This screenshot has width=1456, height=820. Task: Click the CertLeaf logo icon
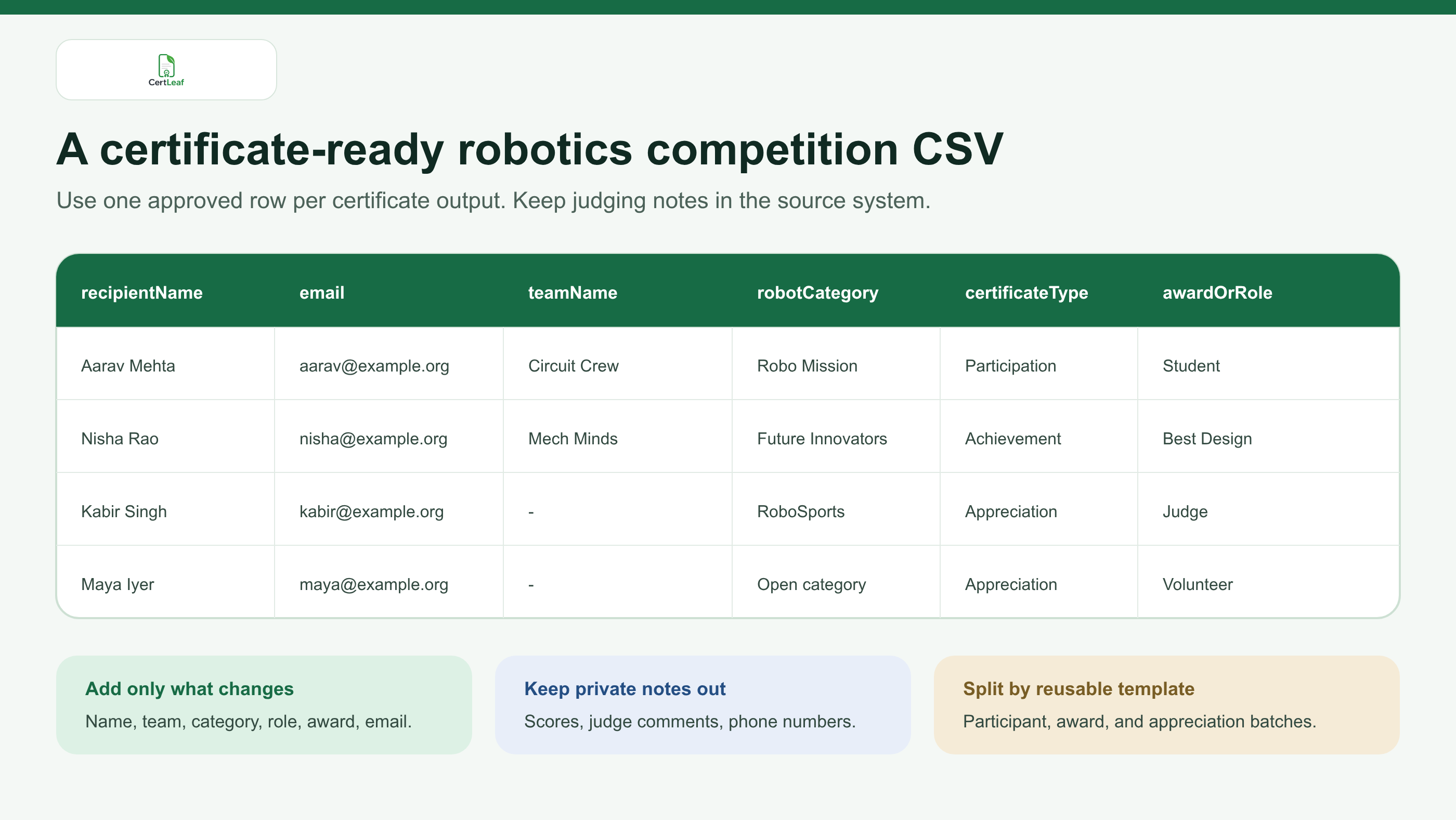tap(166, 70)
